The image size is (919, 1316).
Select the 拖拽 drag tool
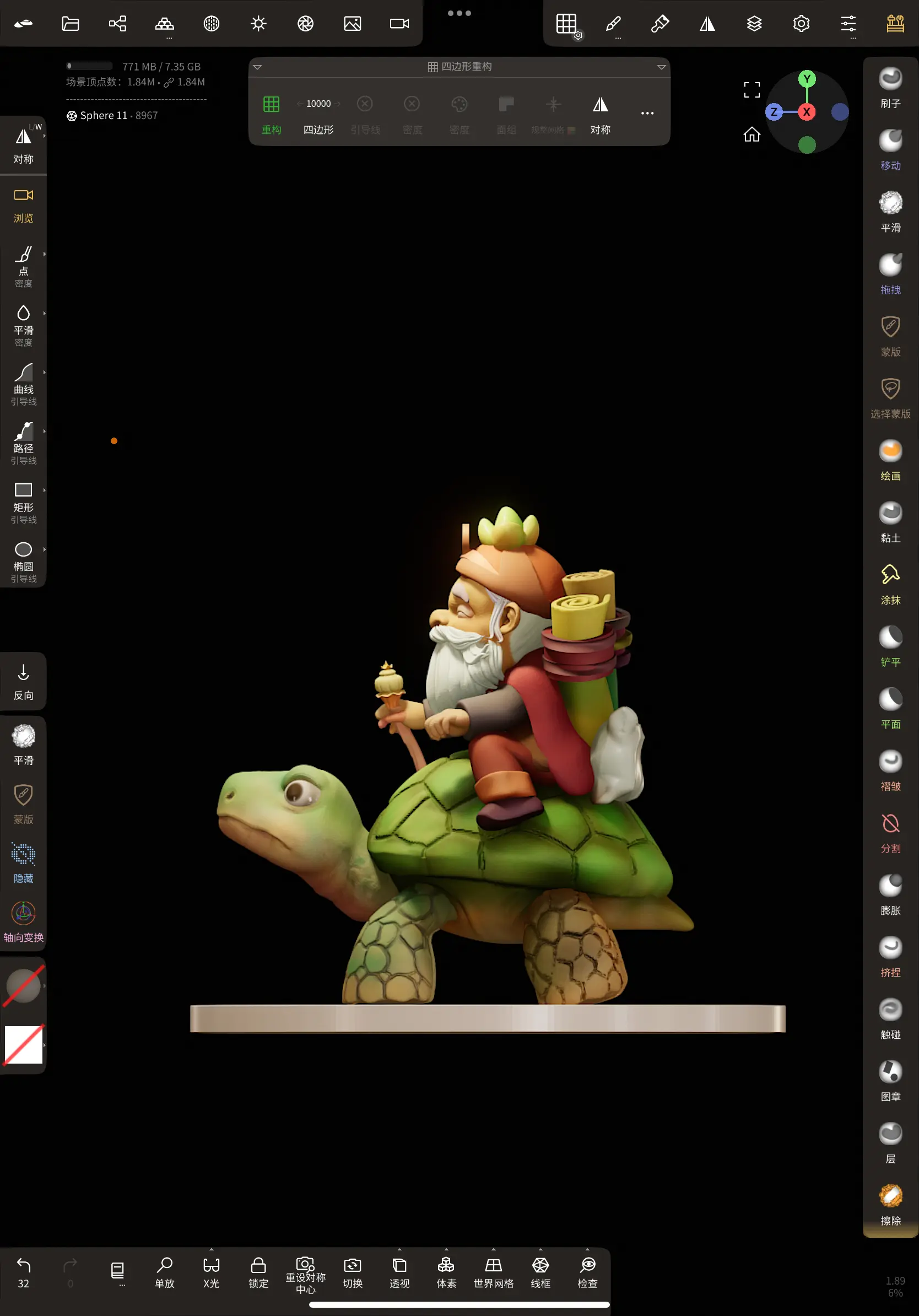point(890,274)
